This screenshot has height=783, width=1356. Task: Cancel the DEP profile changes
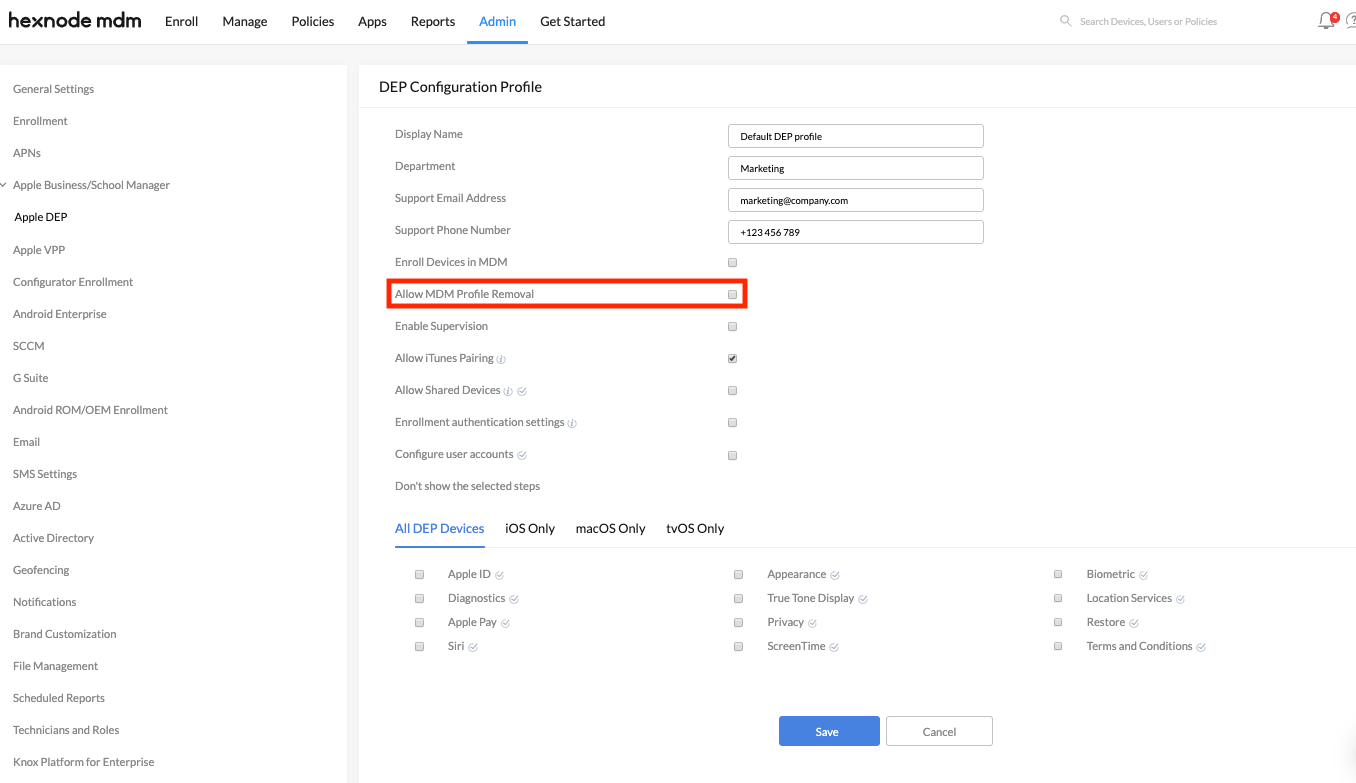[x=939, y=731]
